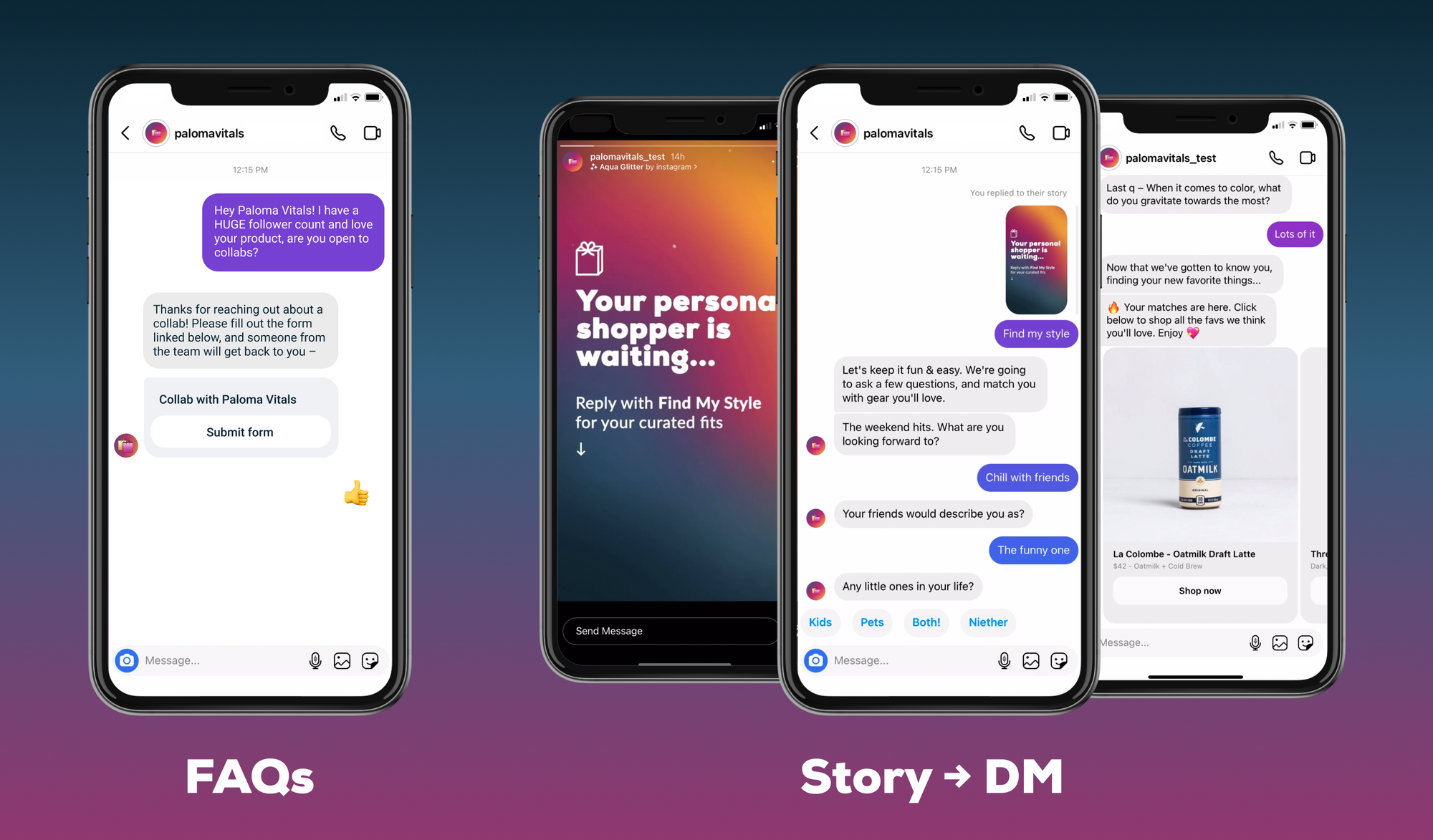Tap the back arrow on FAQs screen
1433x840 pixels.
click(x=126, y=132)
